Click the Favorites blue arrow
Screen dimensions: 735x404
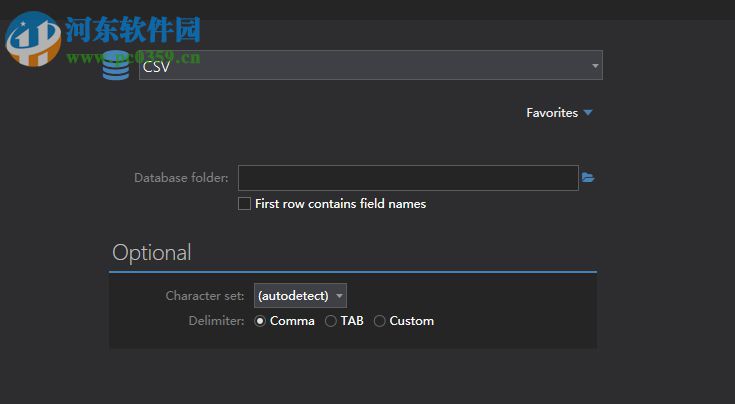point(588,112)
